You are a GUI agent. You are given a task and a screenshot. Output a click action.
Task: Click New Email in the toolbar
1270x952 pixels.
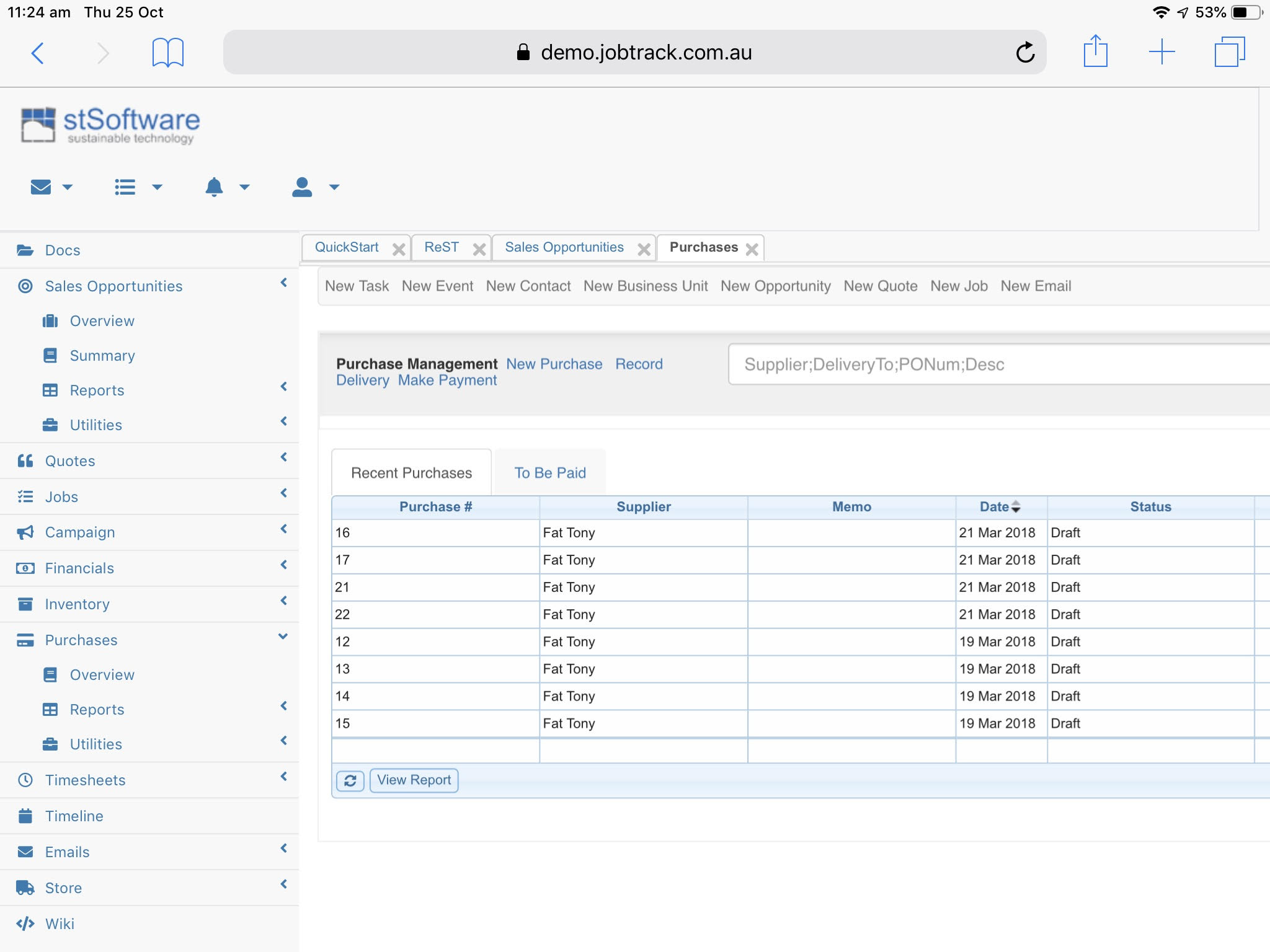[1036, 286]
